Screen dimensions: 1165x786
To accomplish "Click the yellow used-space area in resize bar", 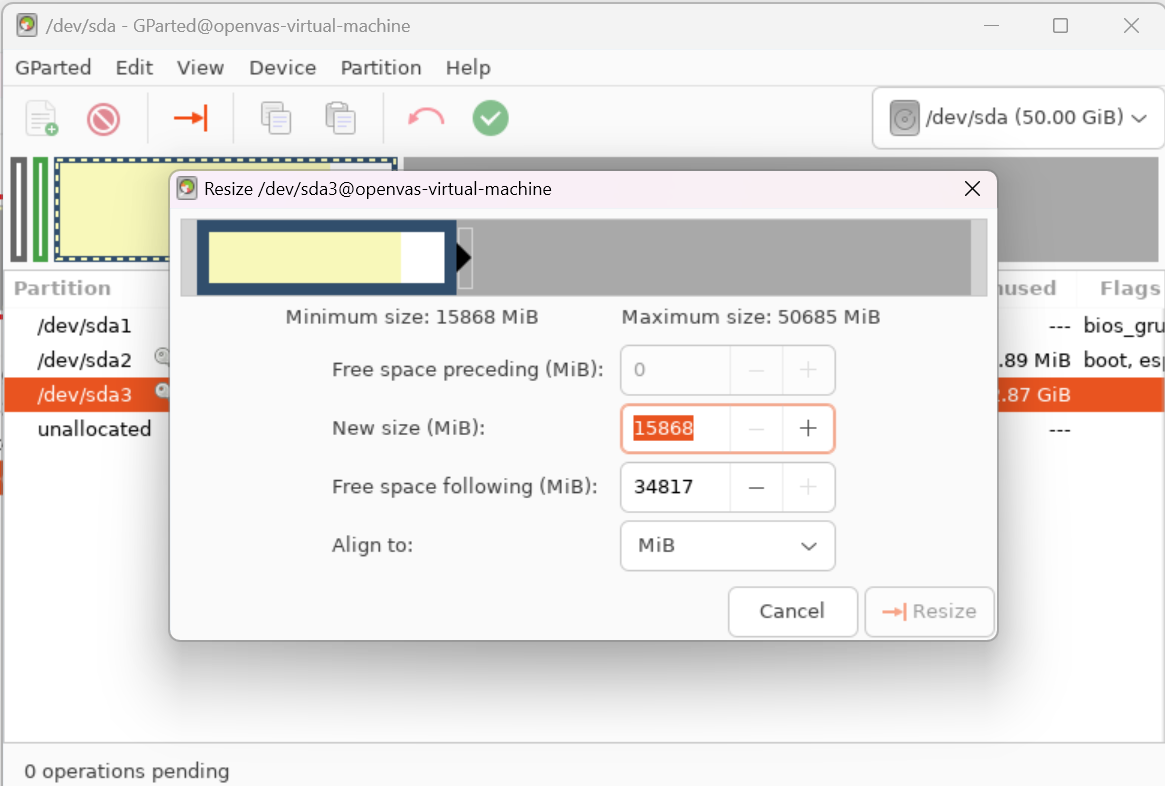I will point(305,257).
